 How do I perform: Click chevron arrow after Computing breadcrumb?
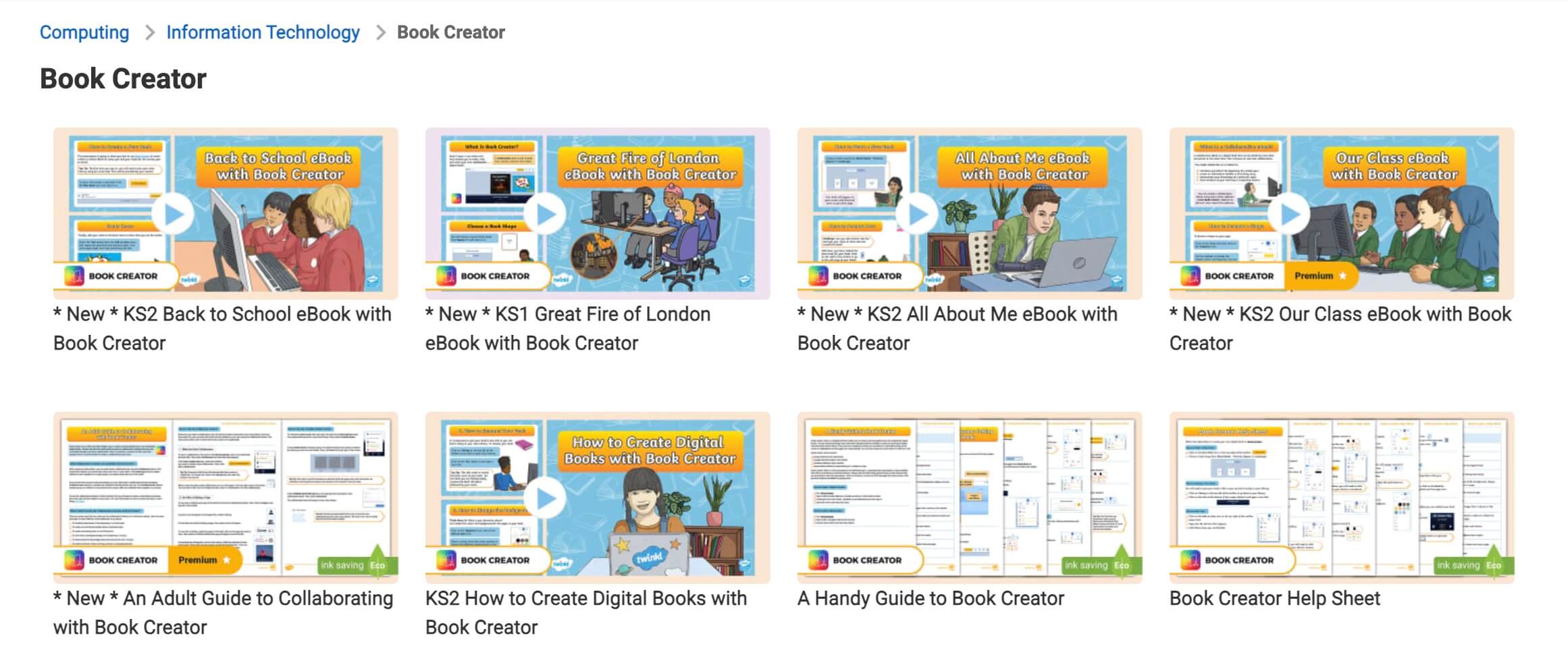click(x=149, y=32)
